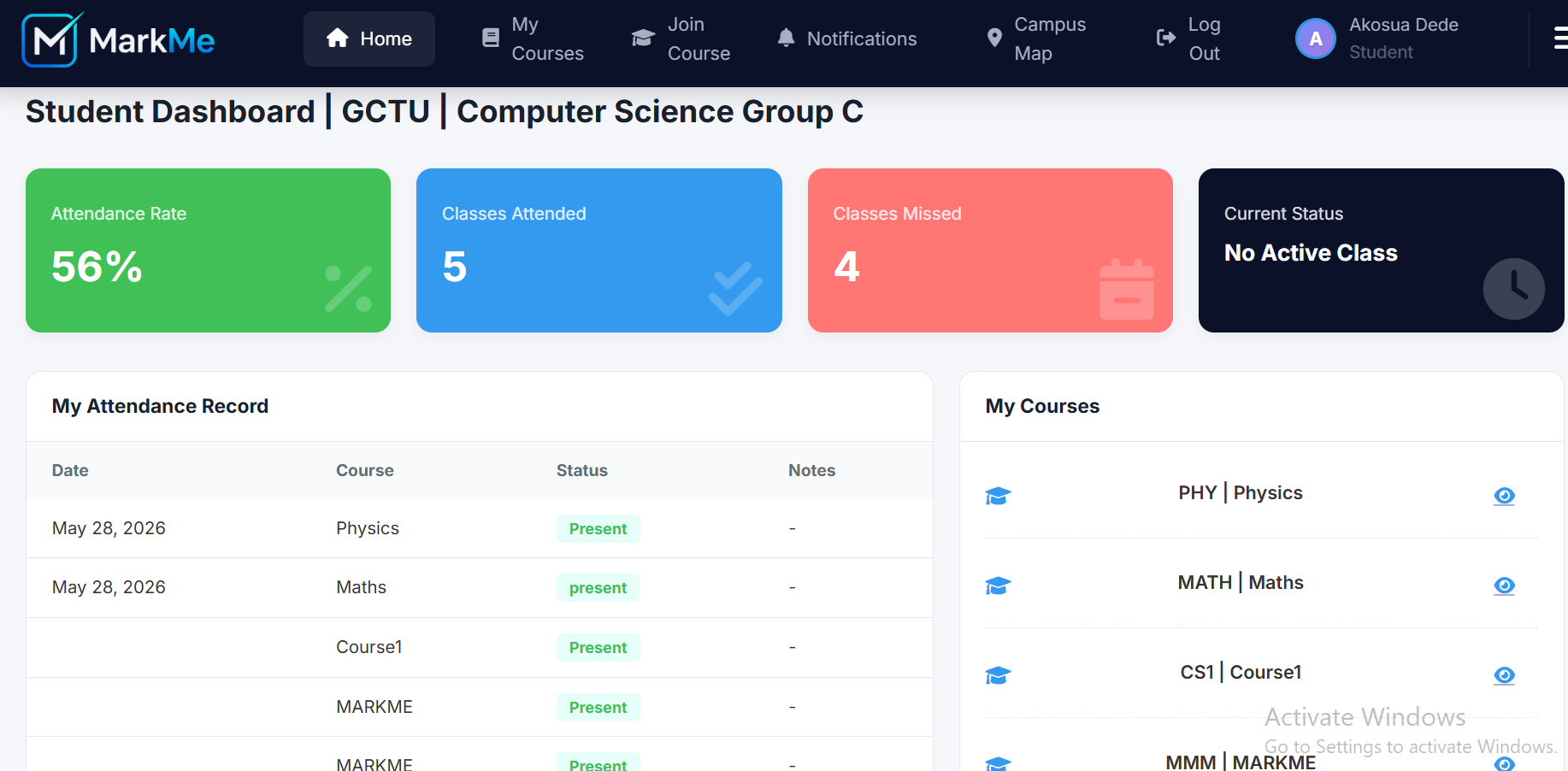Viewport: 1568px width, 771px height.
Task: Click No Active Class status text
Action: [x=1311, y=253]
